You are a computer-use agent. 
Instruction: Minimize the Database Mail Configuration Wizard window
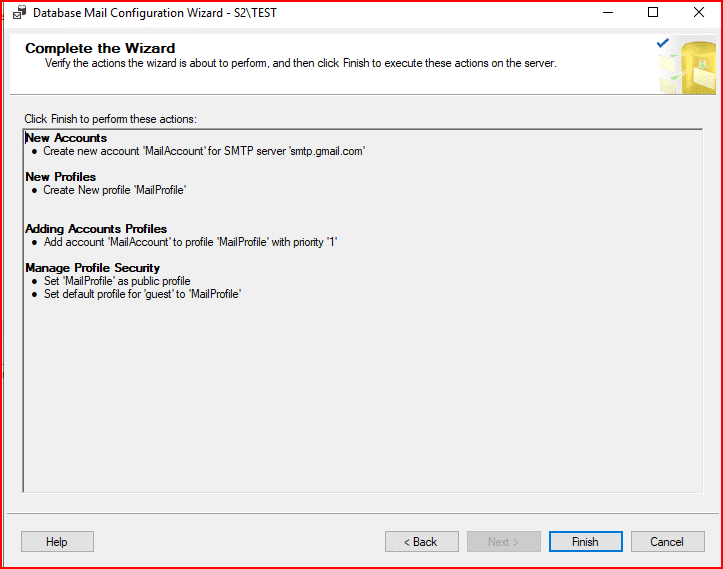[x=607, y=13]
